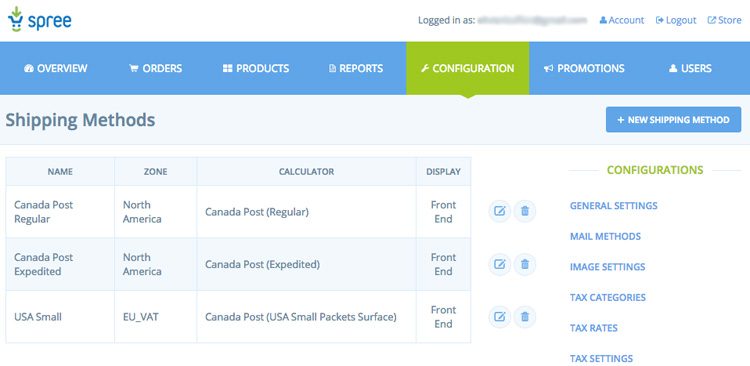Click the Calculator column header
This screenshot has width=750, height=366.
click(x=307, y=171)
